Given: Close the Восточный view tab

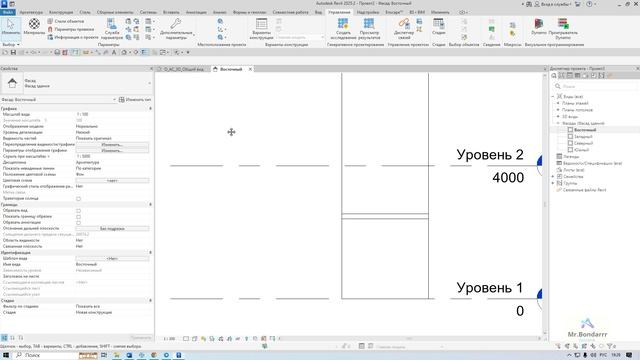Looking at the screenshot, I should coord(250,69).
